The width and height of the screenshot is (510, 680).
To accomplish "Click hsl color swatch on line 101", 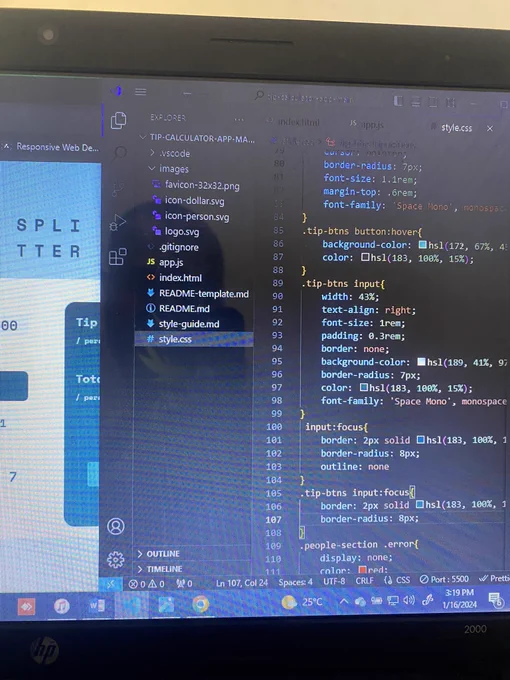I will pyautogui.click(x=420, y=440).
